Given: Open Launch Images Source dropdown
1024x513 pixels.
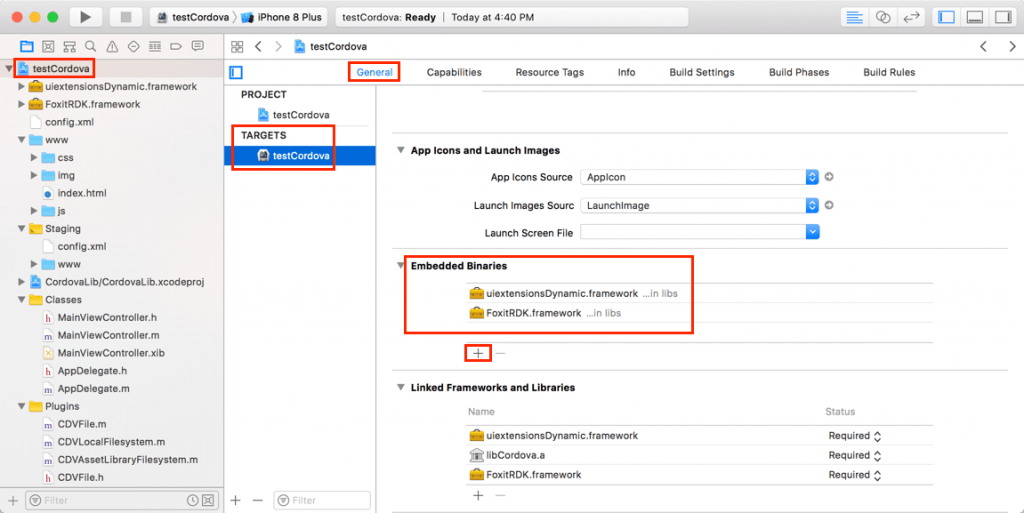Looking at the screenshot, I should (x=699, y=205).
